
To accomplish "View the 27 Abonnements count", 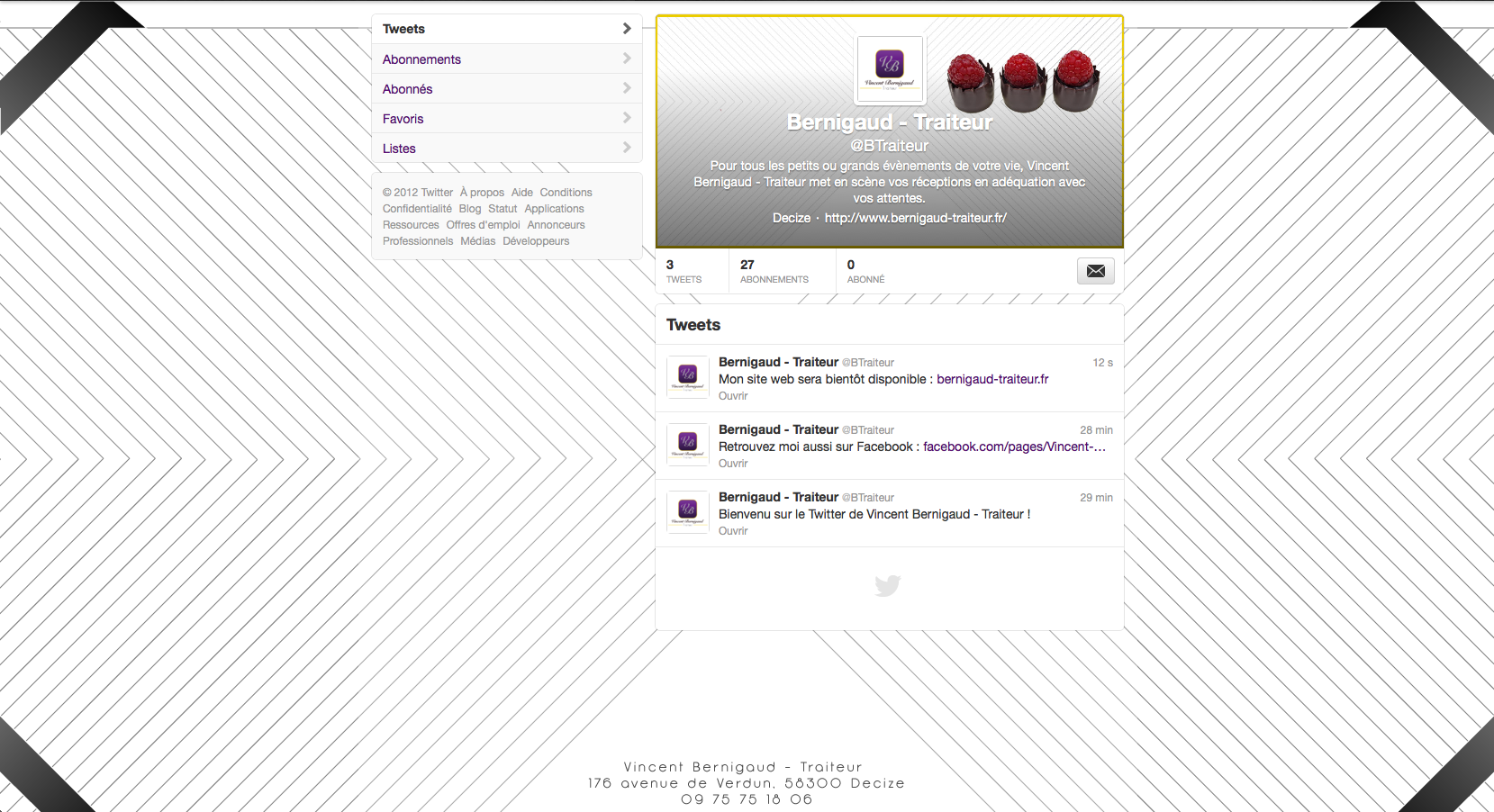I will [774, 271].
